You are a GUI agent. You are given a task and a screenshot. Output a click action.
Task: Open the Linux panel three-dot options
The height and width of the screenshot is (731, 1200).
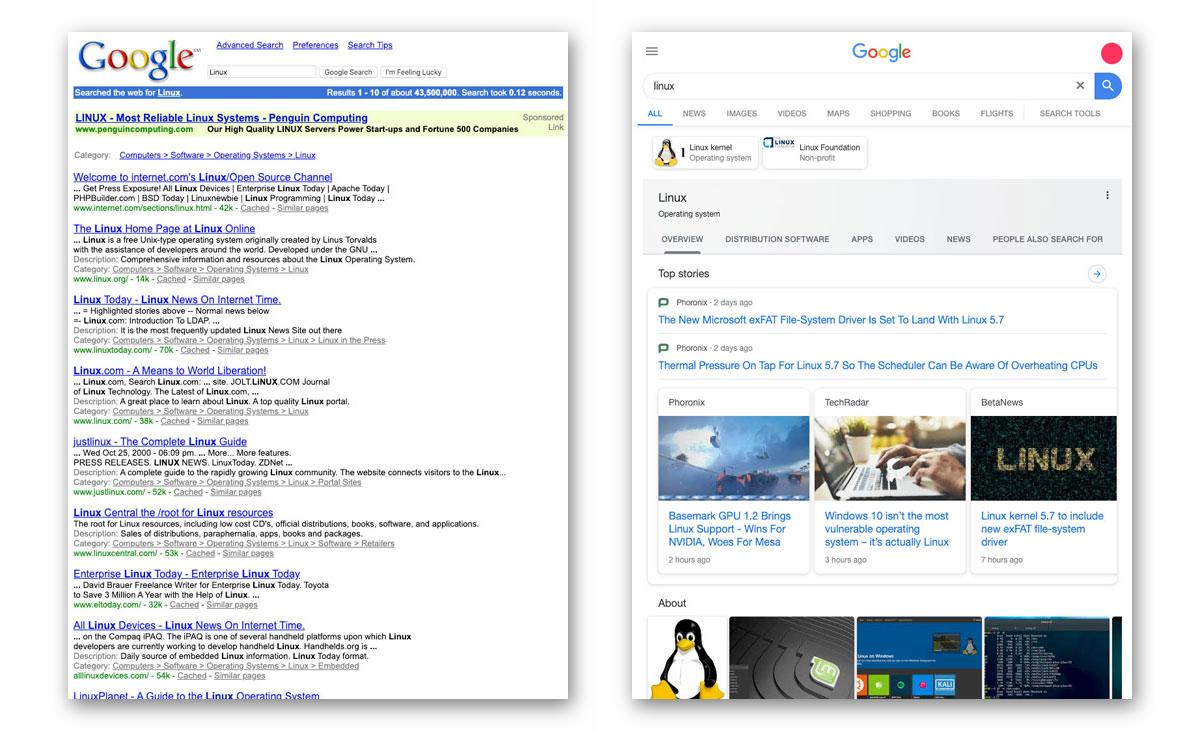tap(1107, 195)
